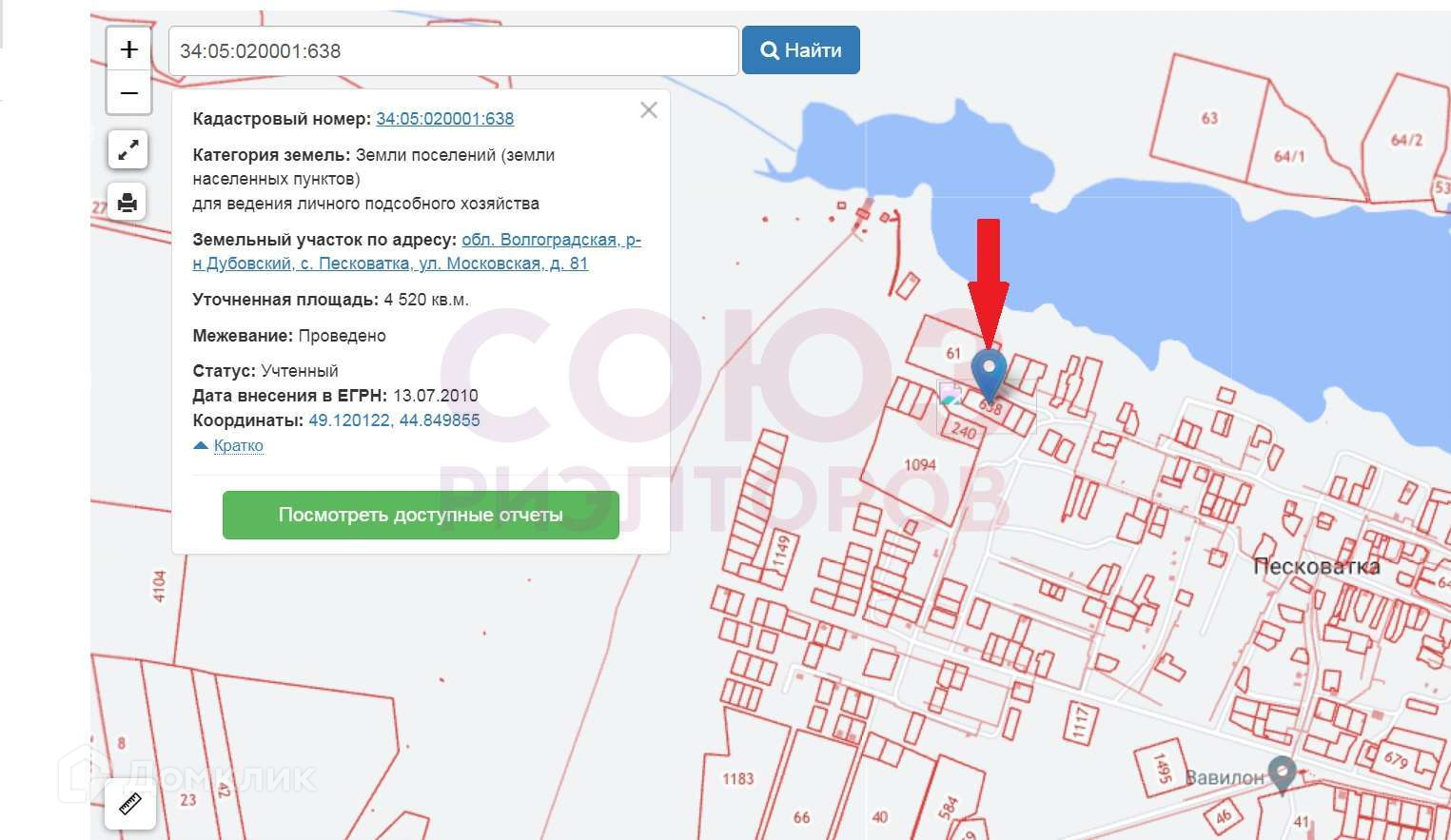The image size is (1451, 840).
Task: Click the Песковатка village label
Action: coord(1316,567)
